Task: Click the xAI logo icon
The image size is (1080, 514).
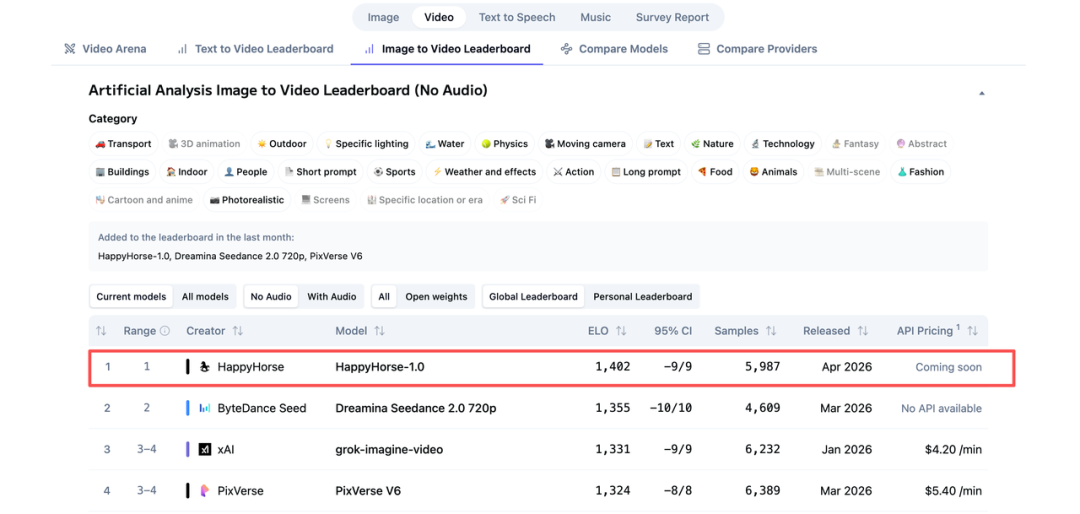Action: (x=205, y=450)
